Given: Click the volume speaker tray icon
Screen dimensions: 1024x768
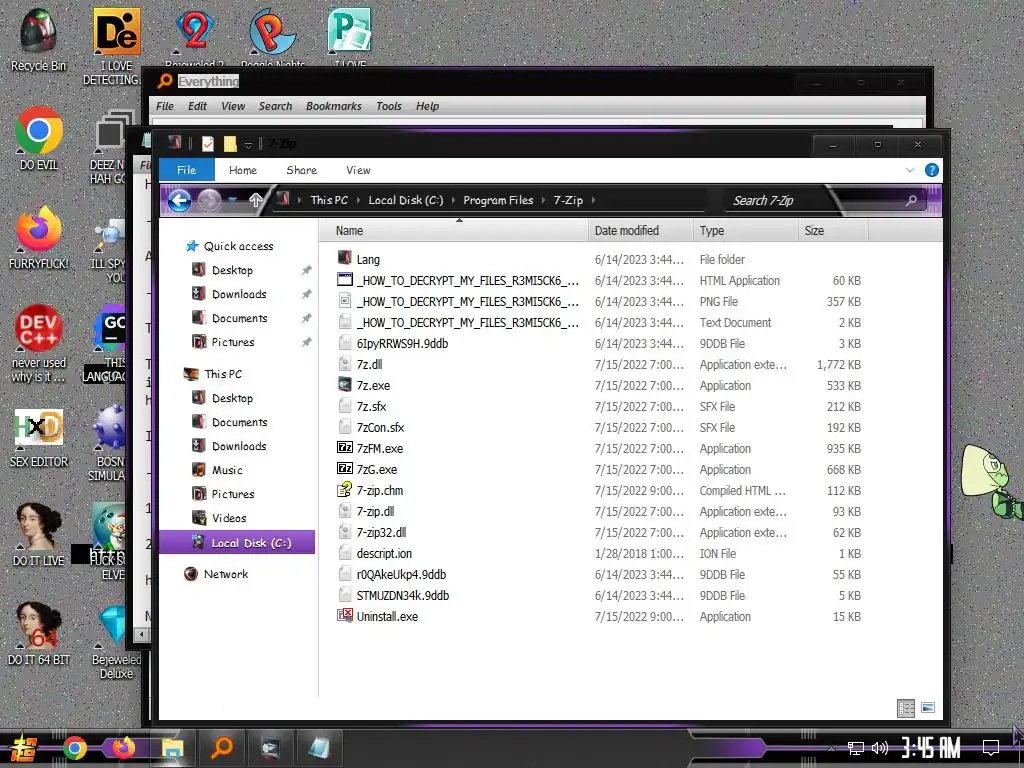Looking at the screenshot, I should click(x=880, y=747).
